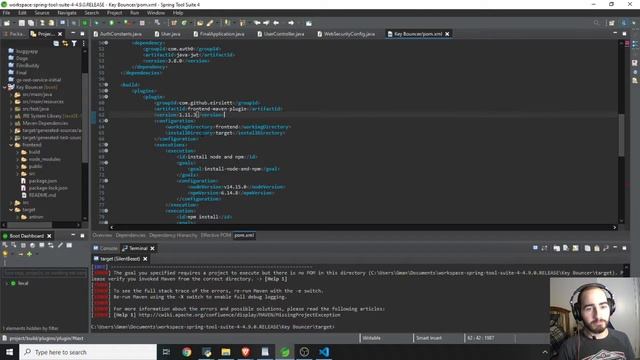The image size is (640, 360).
Task: Collapse the frontend folder
Action: click(x=11, y=145)
